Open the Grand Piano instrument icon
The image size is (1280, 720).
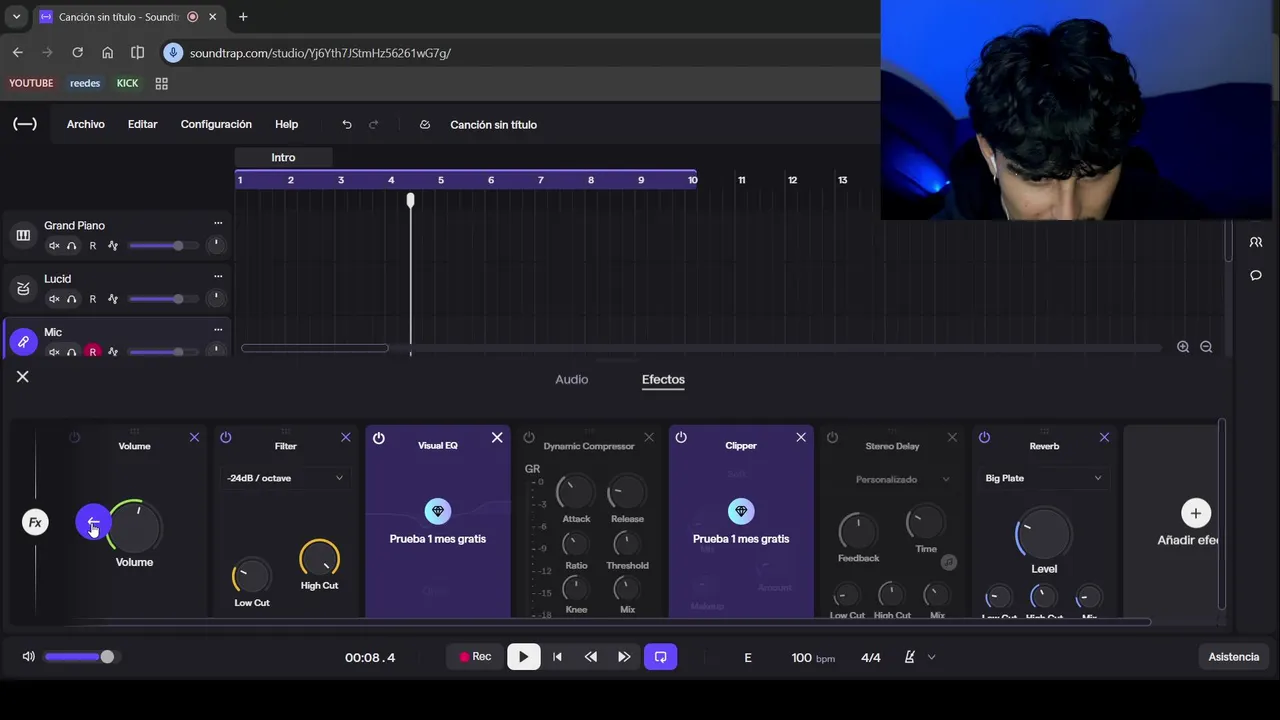[x=23, y=235]
